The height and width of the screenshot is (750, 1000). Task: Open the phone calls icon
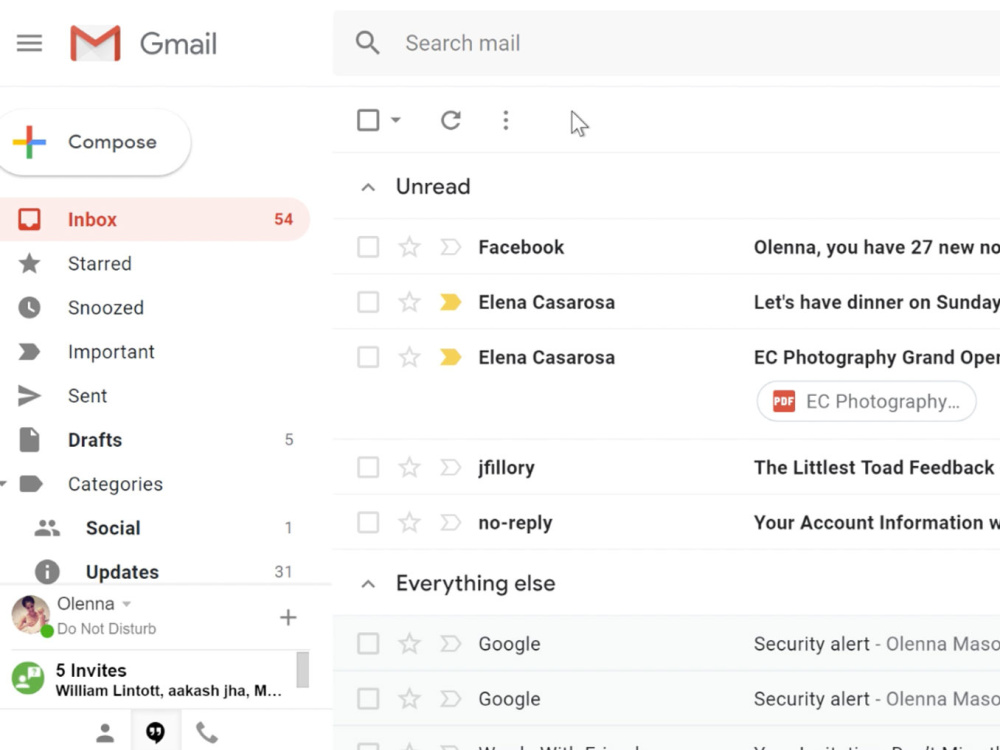[207, 733]
